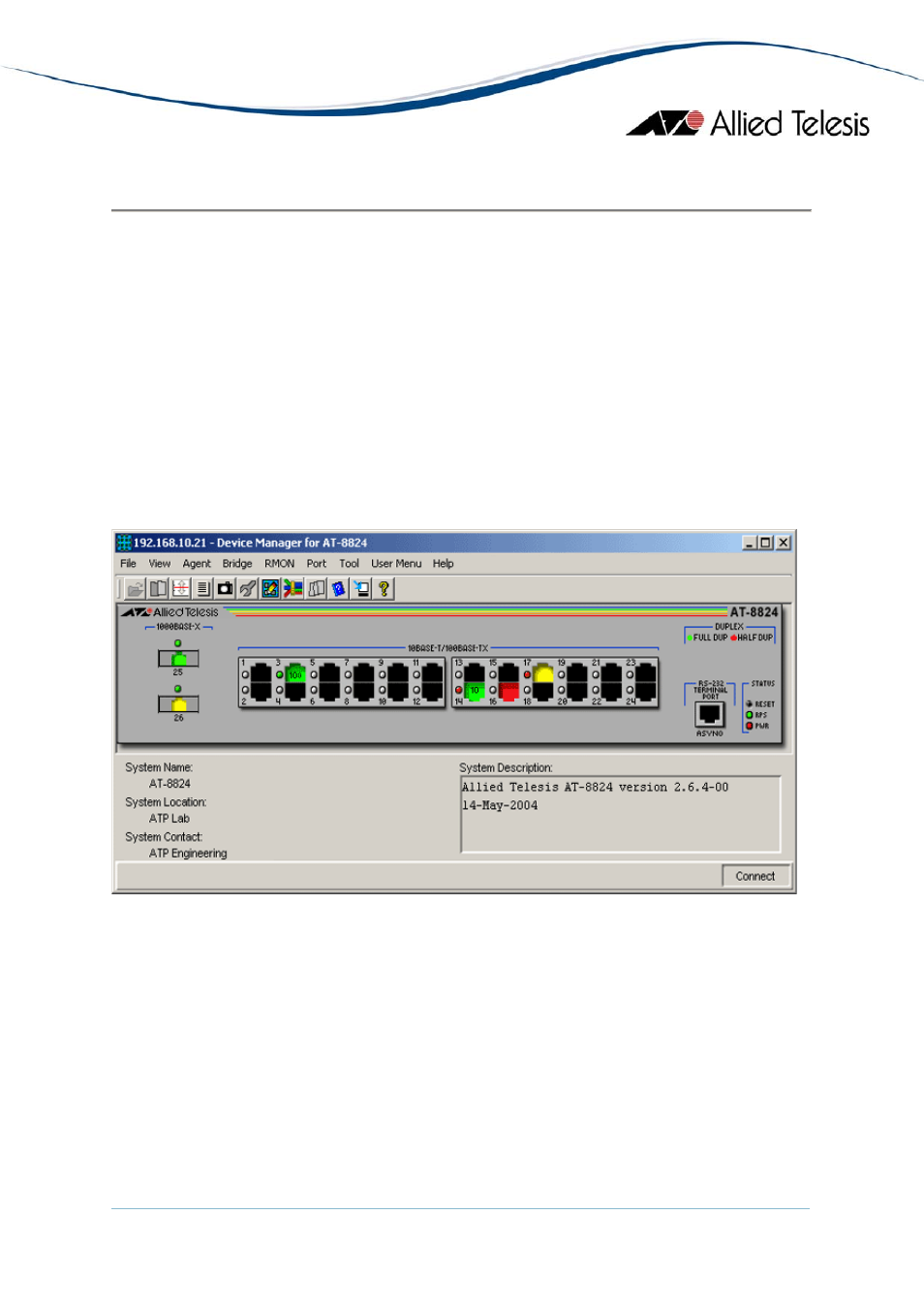The width and height of the screenshot is (924, 1308).
Task: Maximize the Device Manager window
Action: coord(765,543)
